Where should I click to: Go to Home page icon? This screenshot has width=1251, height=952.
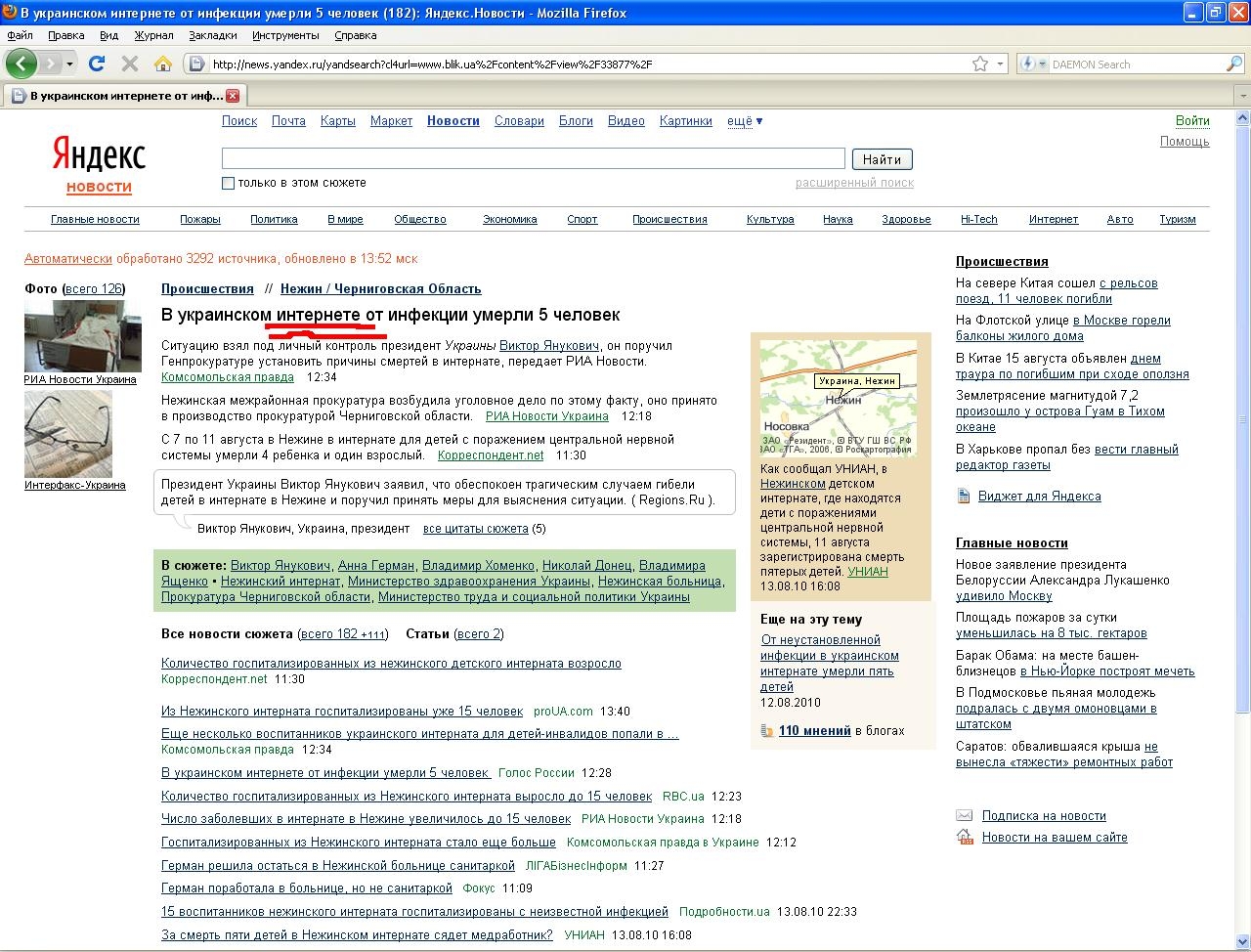pos(162,64)
